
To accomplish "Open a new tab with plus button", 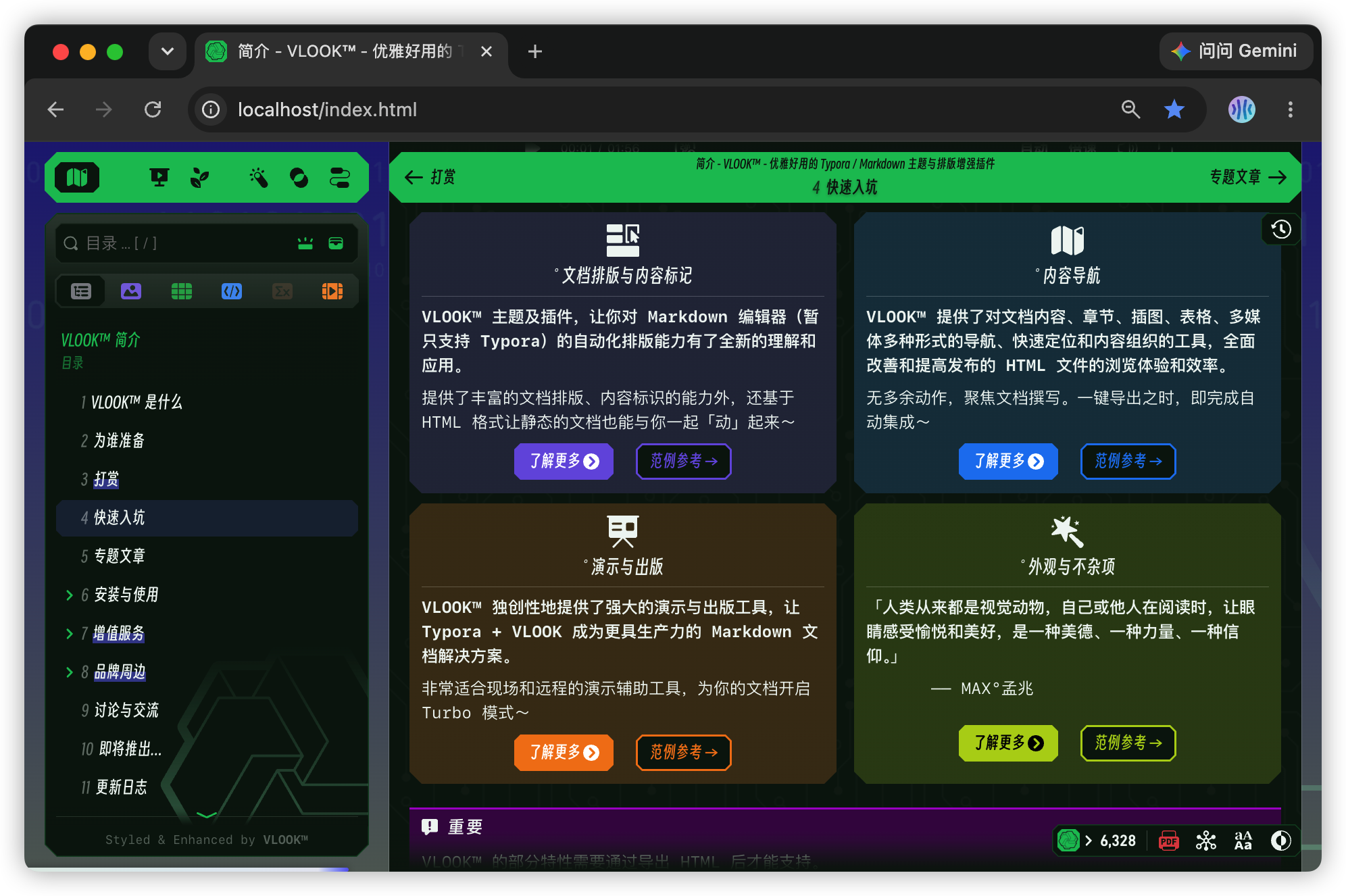I will (x=535, y=51).
